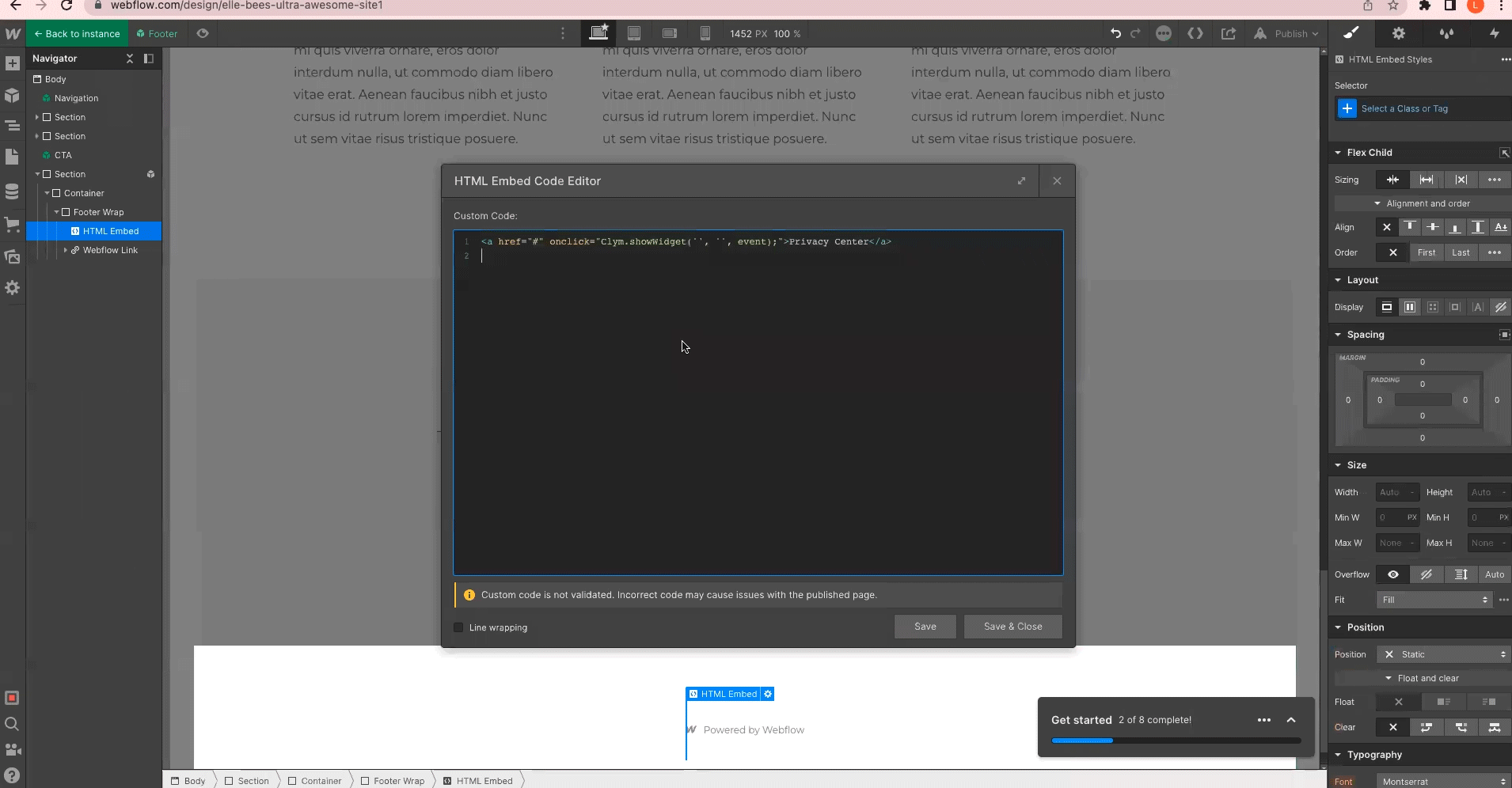Click the Save button
The width and height of the screenshot is (1512, 788).
(x=925, y=627)
